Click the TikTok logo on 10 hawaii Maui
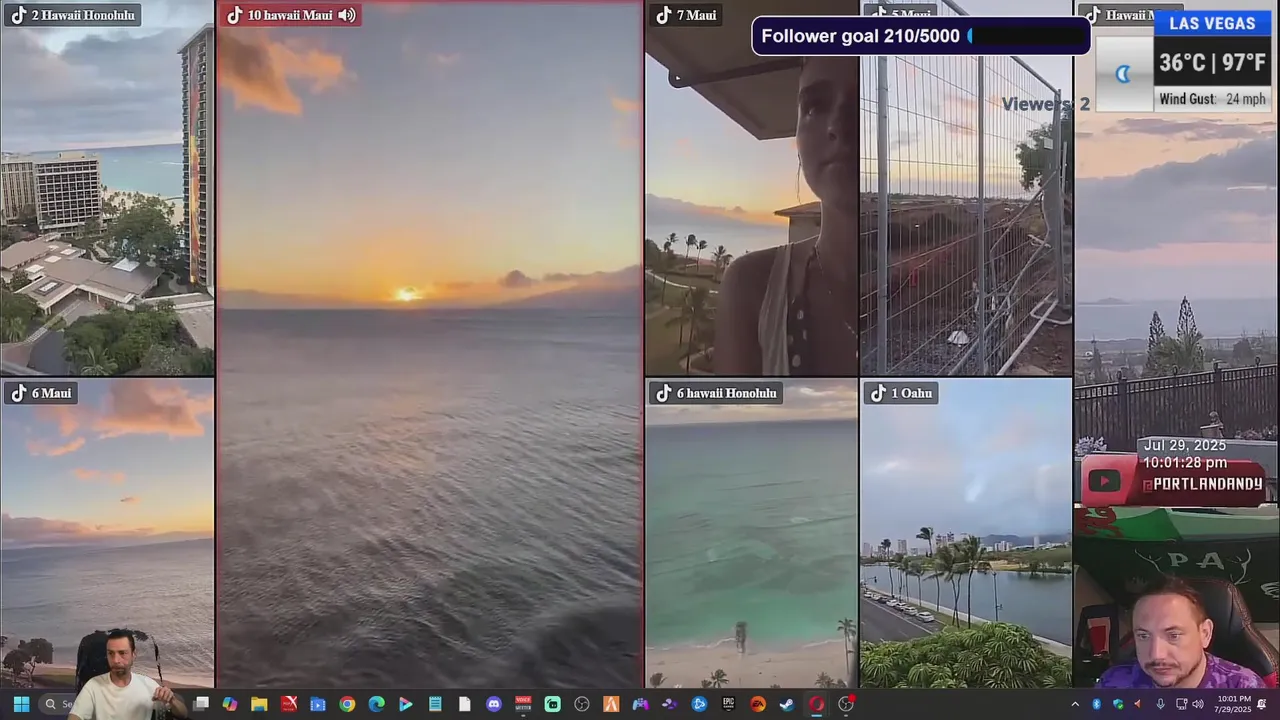This screenshot has width=1280, height=720. point(234,15)
